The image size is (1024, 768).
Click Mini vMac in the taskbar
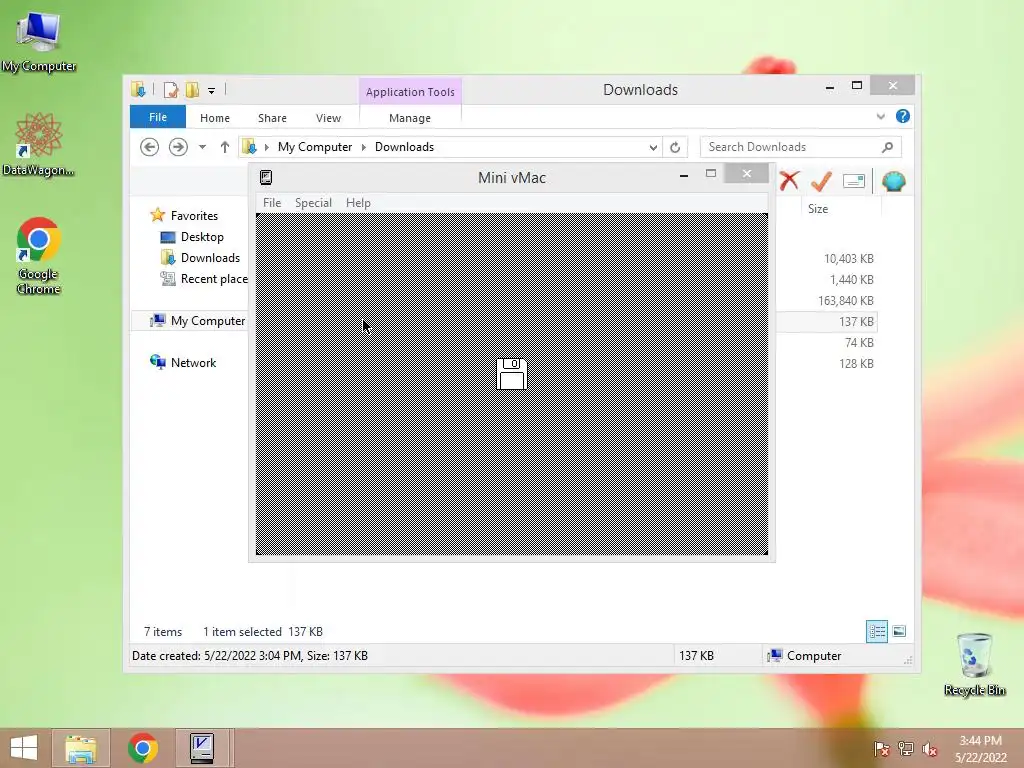point(202,748)
